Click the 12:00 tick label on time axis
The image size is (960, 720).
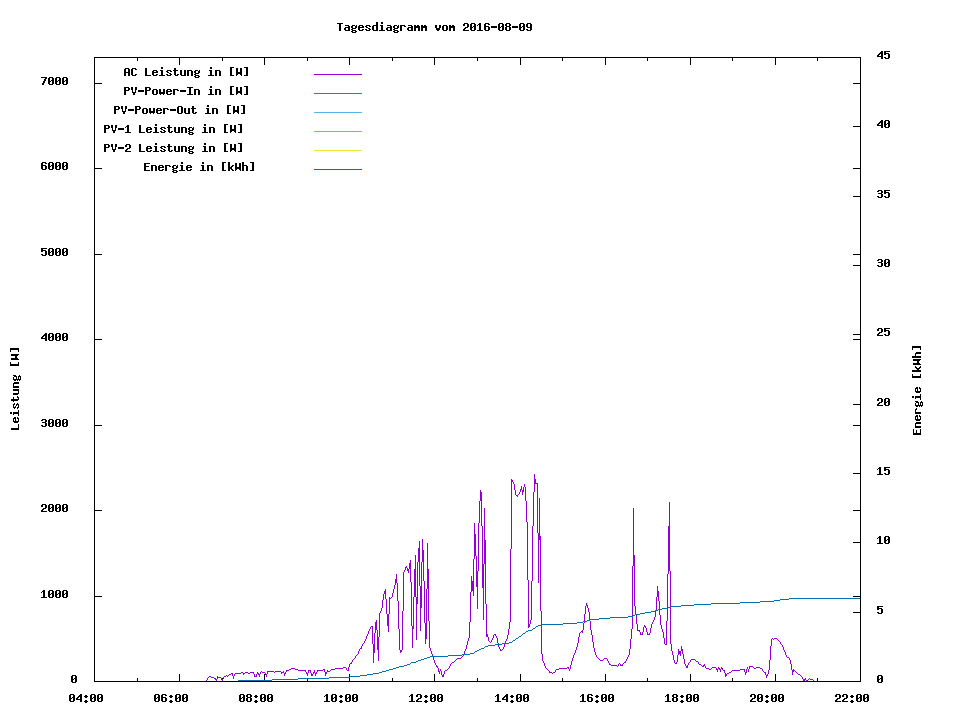pos(427,698)
